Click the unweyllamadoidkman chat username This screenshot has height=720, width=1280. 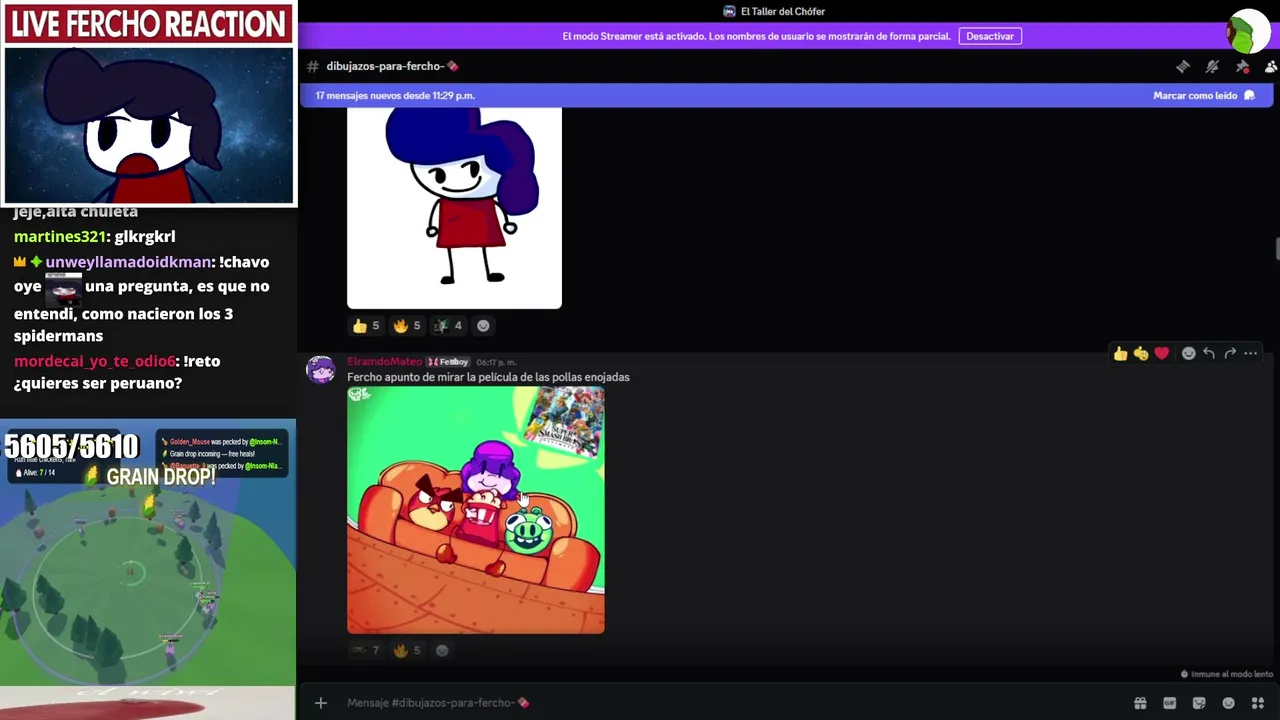[128, 262]
